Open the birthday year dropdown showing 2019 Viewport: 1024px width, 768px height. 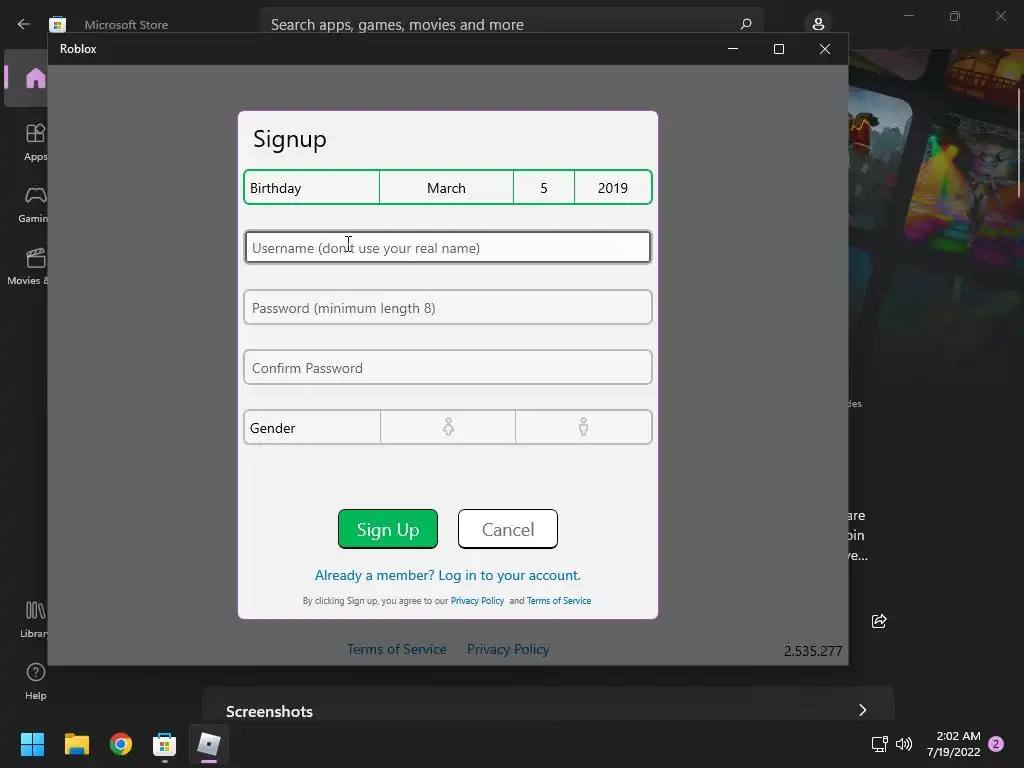[613, 188]
